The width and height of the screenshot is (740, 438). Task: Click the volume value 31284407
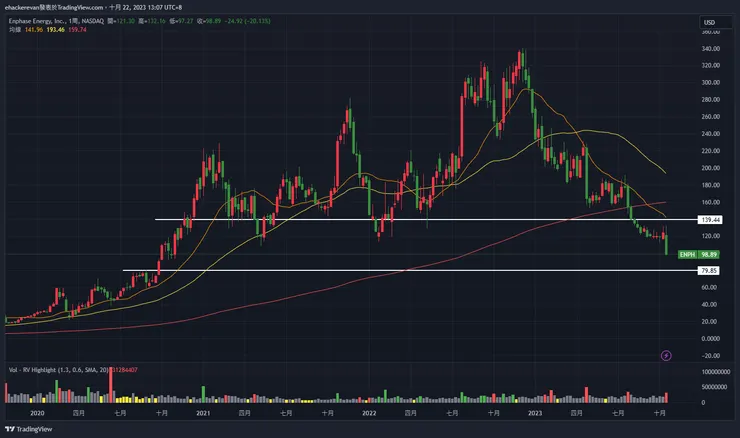pyautogui.click(x=125, y=370)
